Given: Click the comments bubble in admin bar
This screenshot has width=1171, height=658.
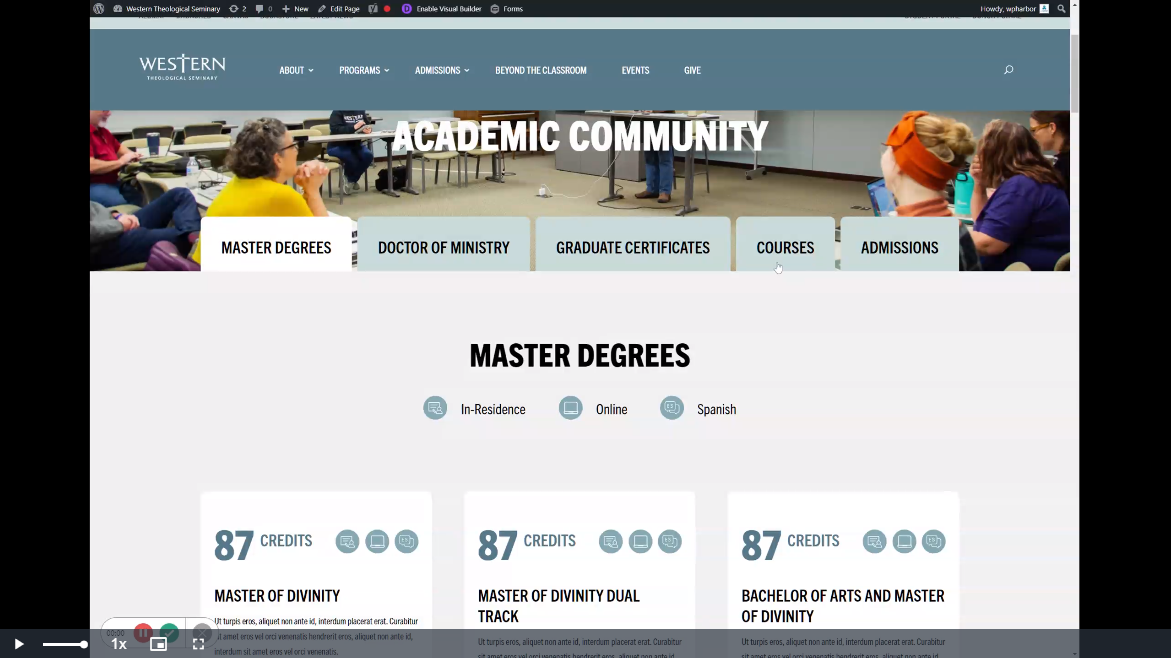Looking at the screenshot, I should click(x=263, y=9).
